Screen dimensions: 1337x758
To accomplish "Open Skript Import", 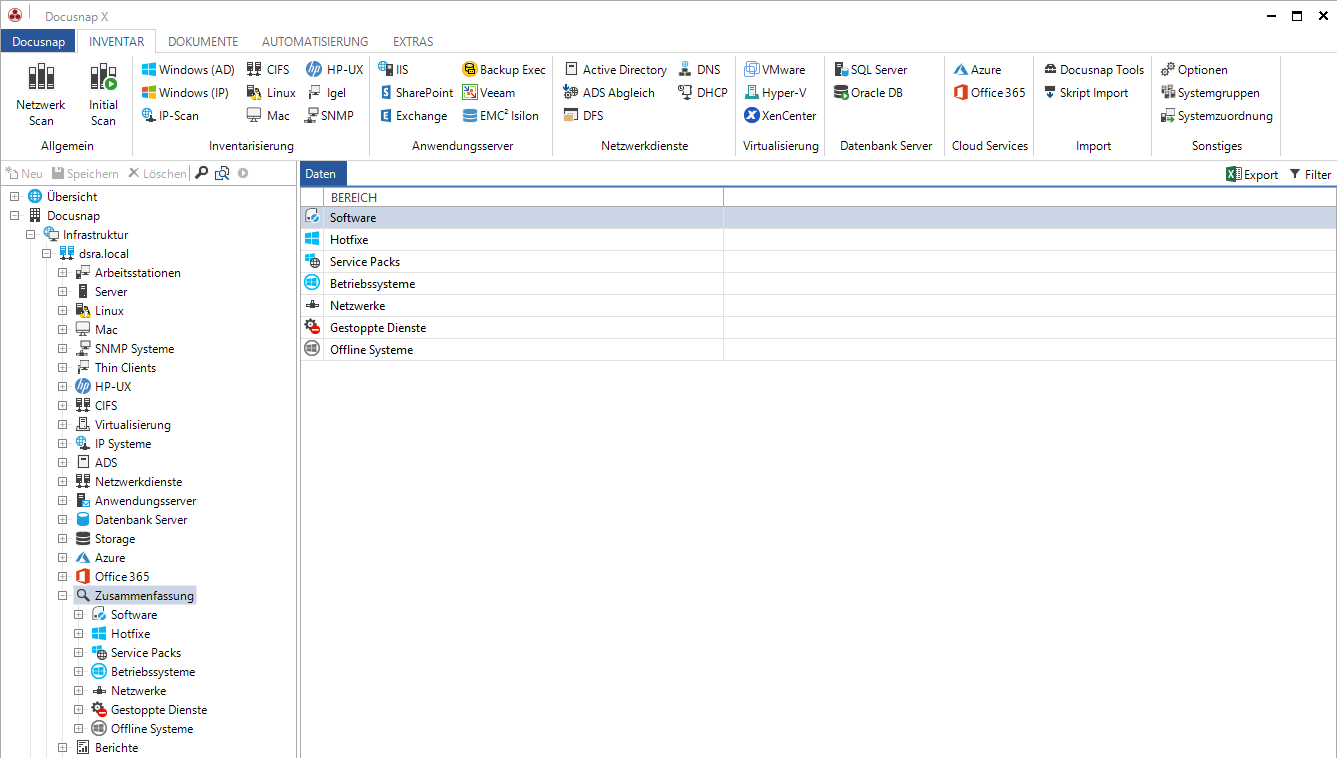I will pos(1086,93).
